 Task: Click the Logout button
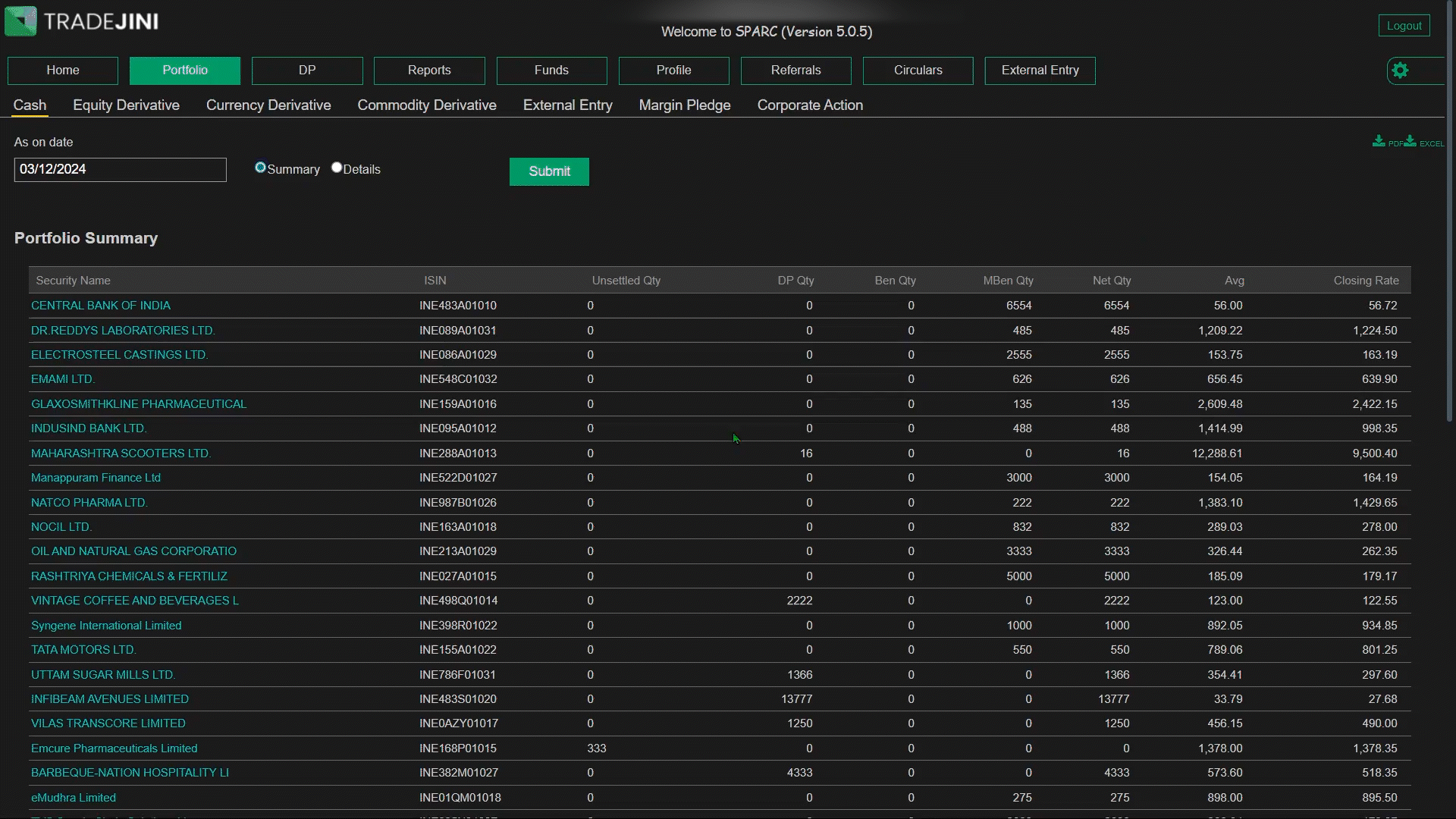(1404, 26)
